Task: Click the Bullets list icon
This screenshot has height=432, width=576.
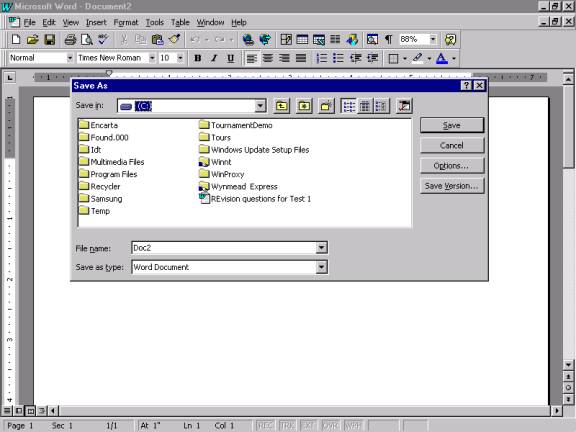Action: tap(338, 58)
